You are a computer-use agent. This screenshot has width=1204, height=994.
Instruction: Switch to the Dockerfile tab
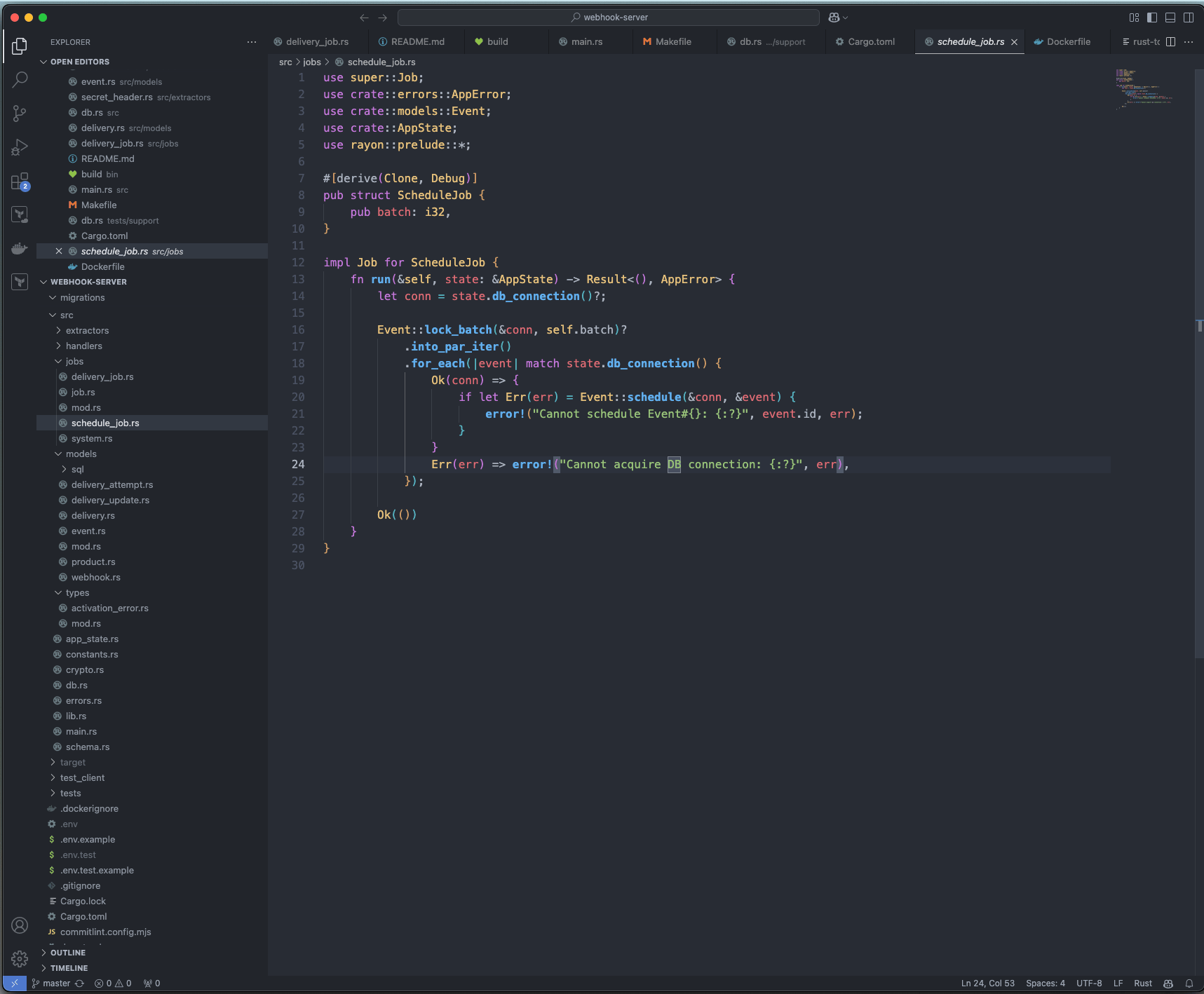[x=1068, y=41]
